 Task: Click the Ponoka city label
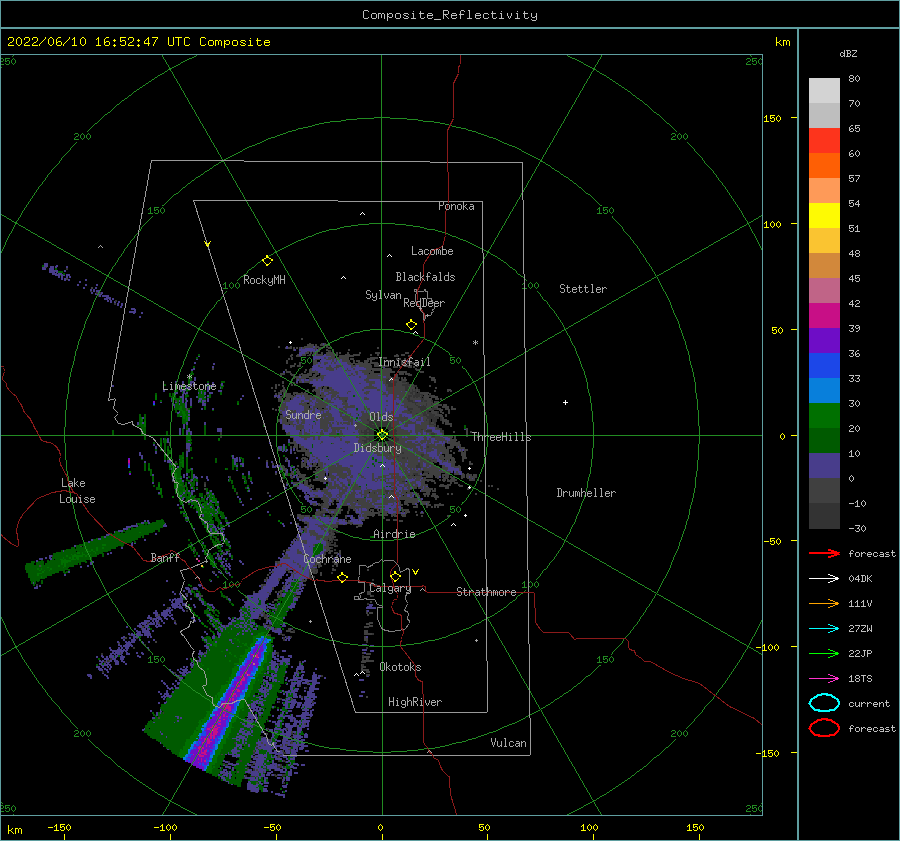pyautogui.click(x=456, y=206)
